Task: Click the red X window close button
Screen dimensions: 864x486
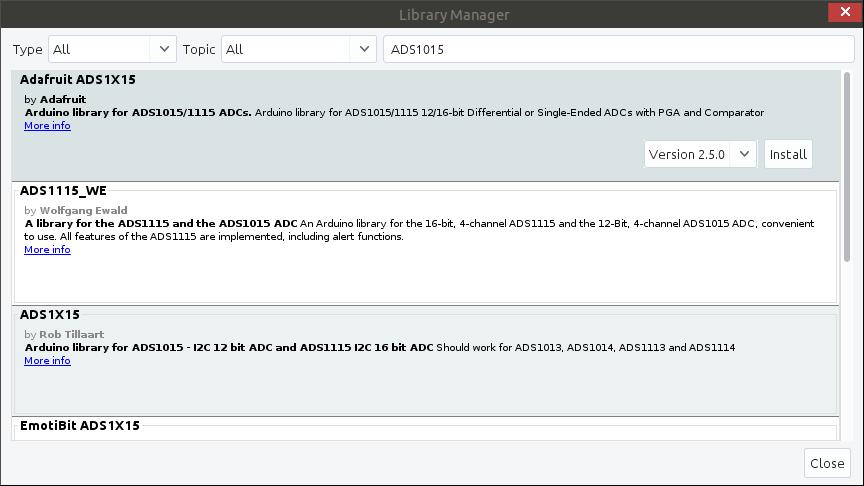Action: [x=845, y=12]
